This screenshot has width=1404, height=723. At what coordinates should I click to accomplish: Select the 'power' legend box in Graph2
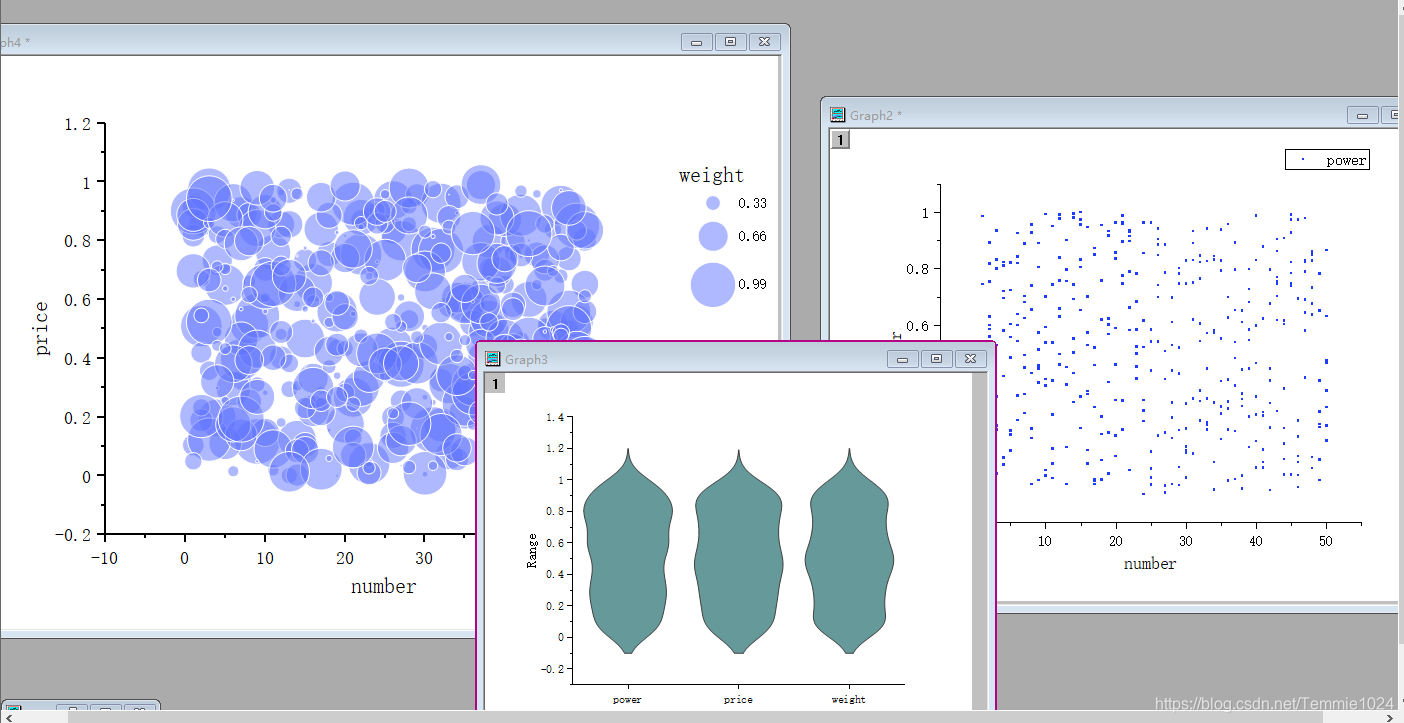(x=1327, y=160)
